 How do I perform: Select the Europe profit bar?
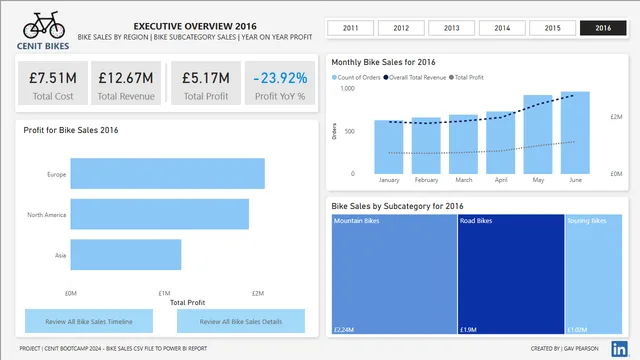tap(167, 173)
